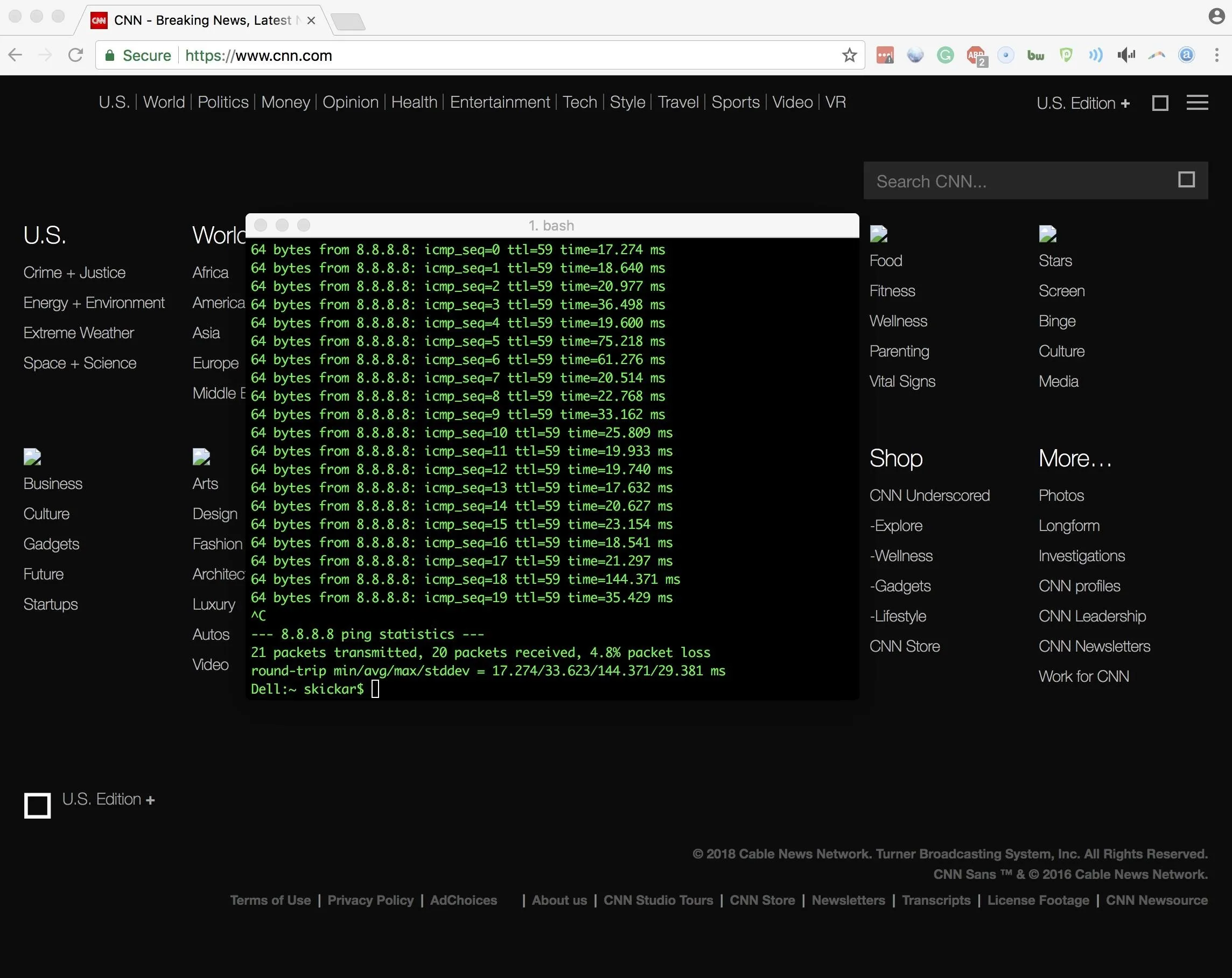
Task: Click the blue dot circle extension icon
Action: pyautogui.click(x=1006, y=55)
